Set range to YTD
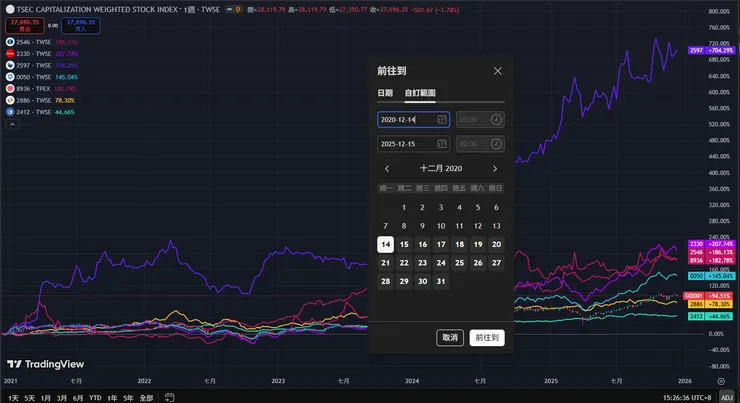 click(x=95, y=398)
